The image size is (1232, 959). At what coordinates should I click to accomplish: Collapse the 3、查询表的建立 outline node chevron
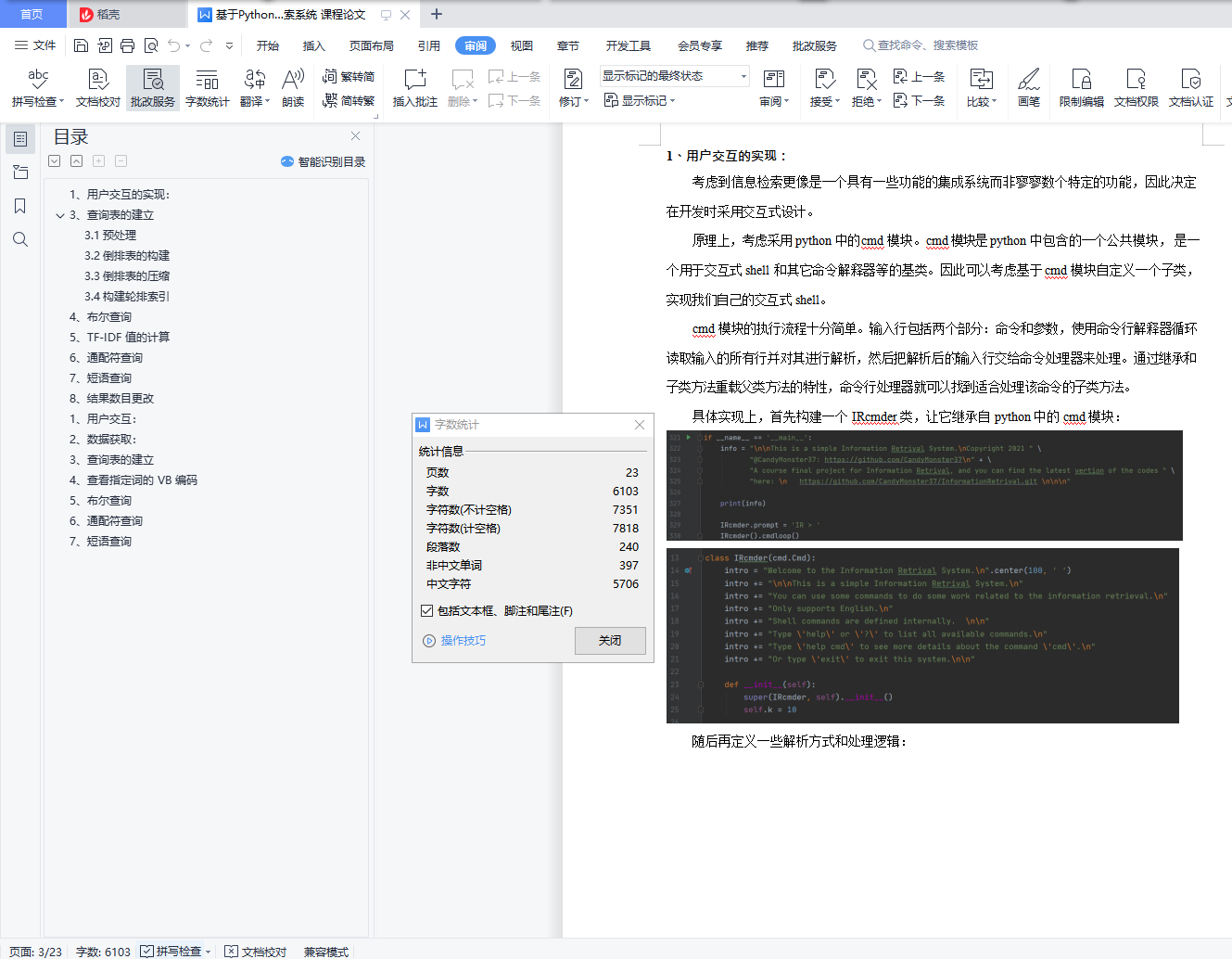click(60, 215)
